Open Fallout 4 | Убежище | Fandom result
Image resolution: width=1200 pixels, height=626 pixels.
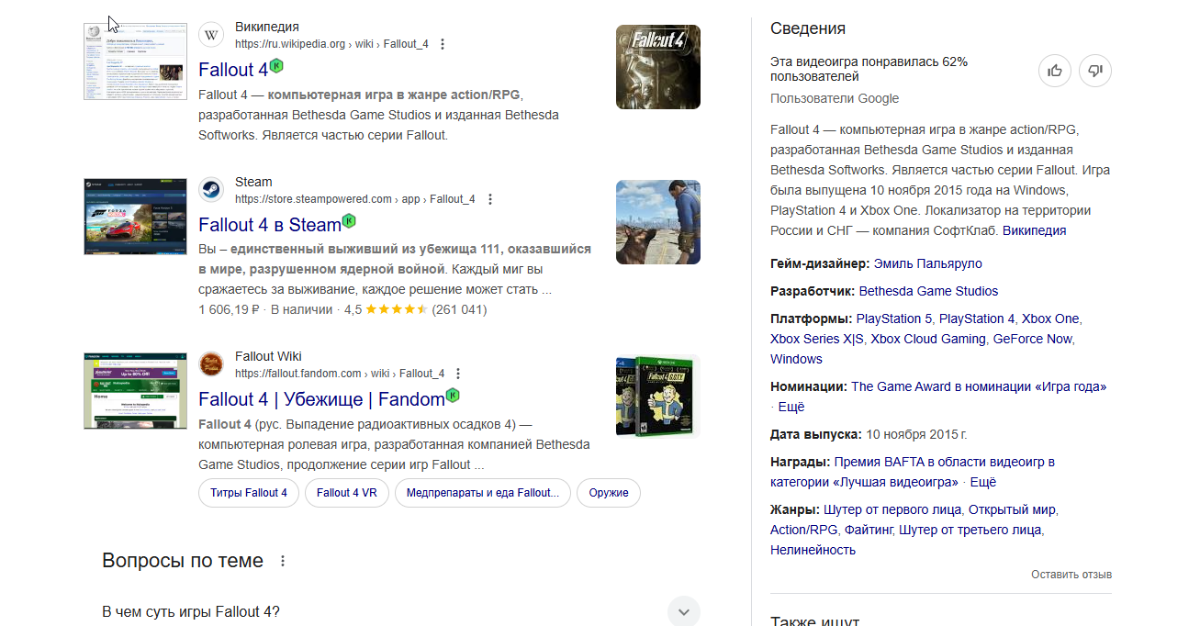(321, 400)
